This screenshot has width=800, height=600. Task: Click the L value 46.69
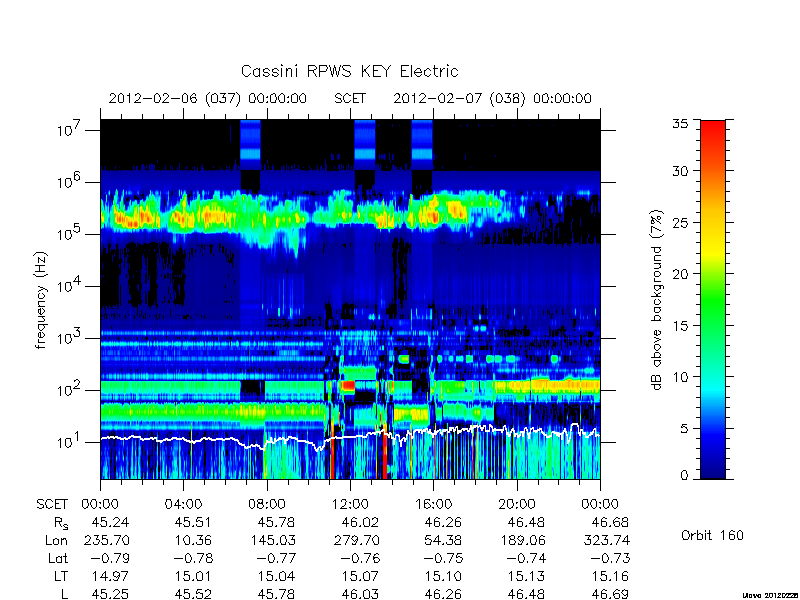click(x=610, y=594)
